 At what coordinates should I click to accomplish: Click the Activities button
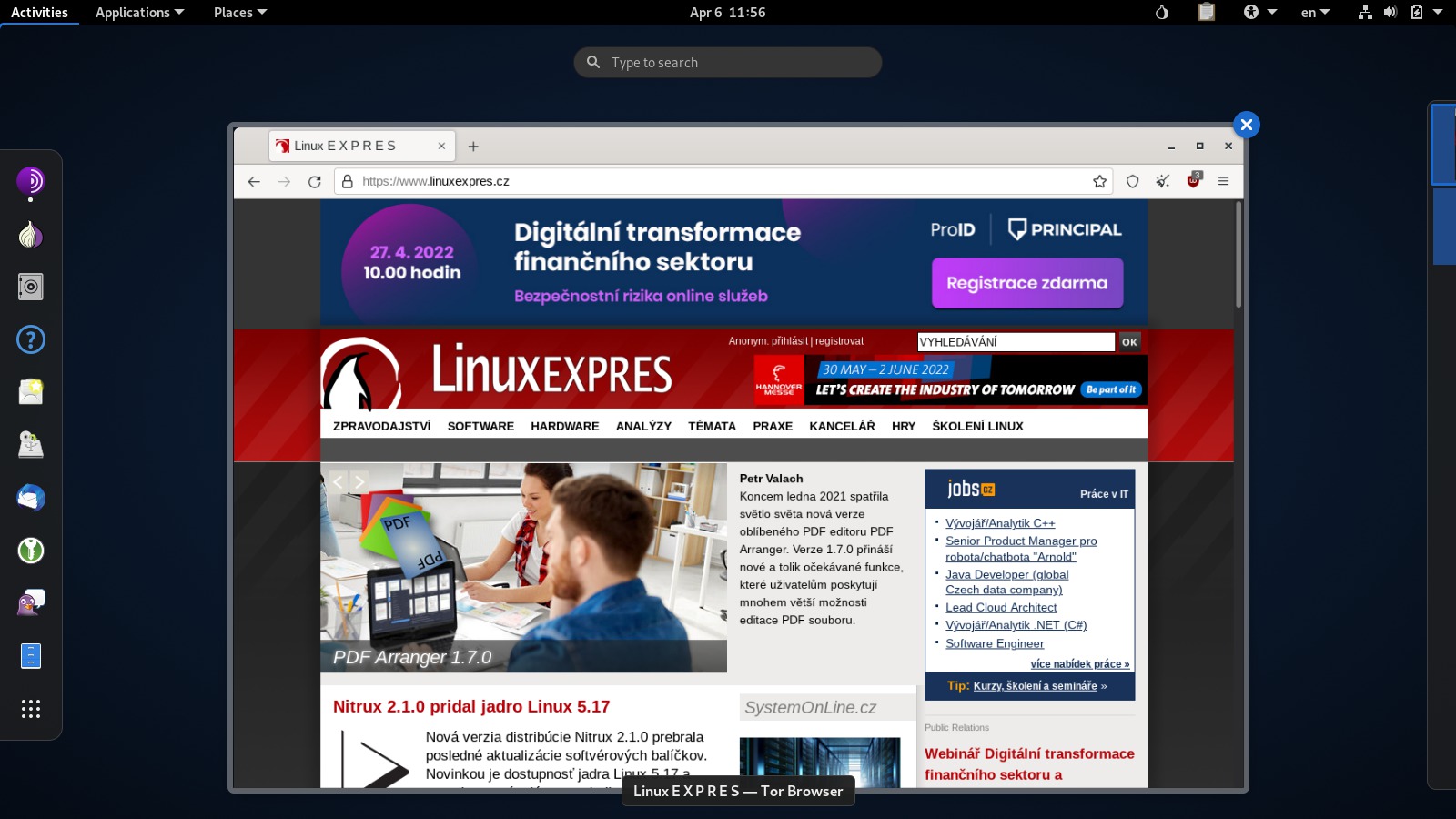pos(39,13)
